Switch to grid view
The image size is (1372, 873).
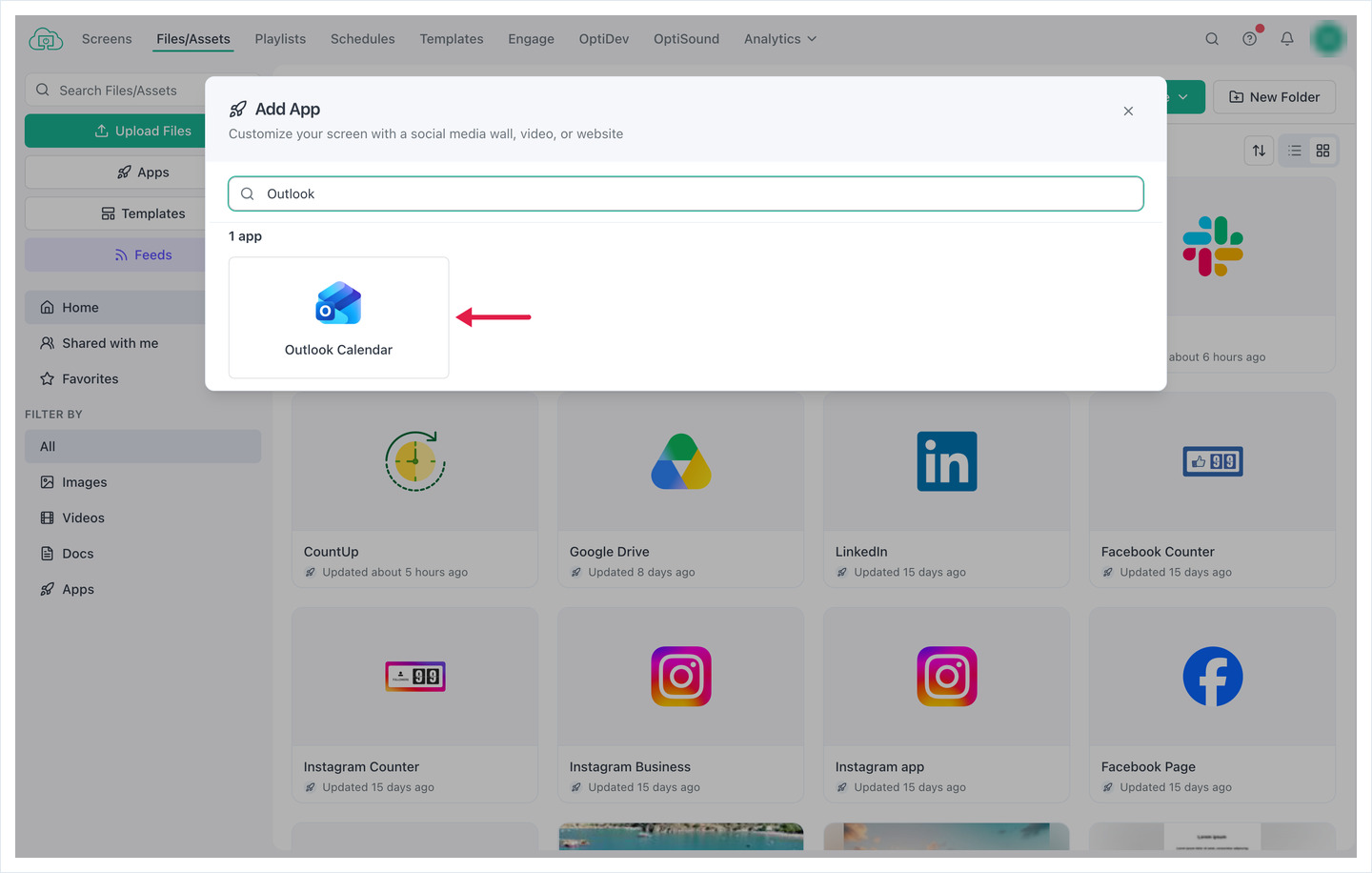point(1322,151)
